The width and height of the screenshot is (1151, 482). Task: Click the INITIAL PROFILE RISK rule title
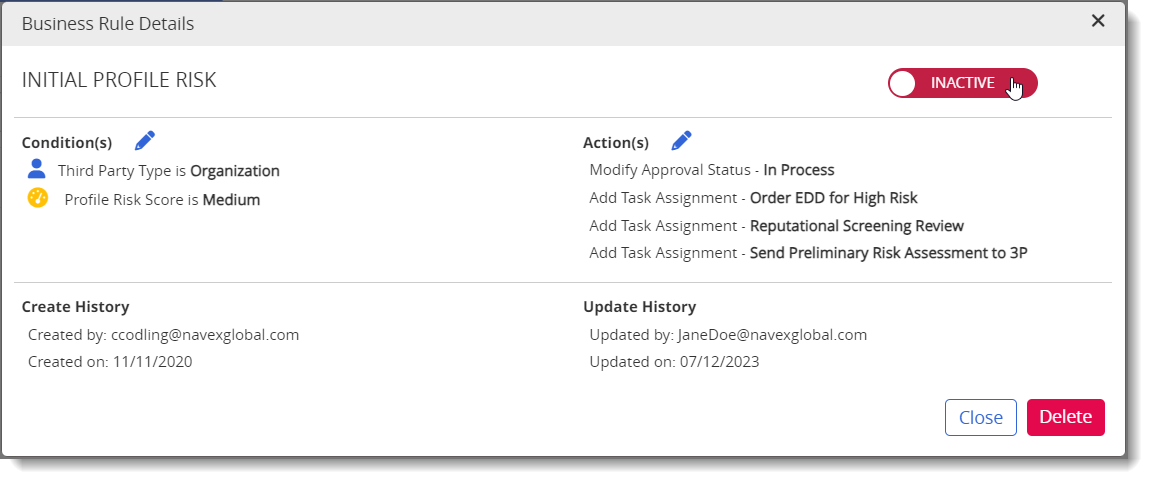[x=119, y=80]
